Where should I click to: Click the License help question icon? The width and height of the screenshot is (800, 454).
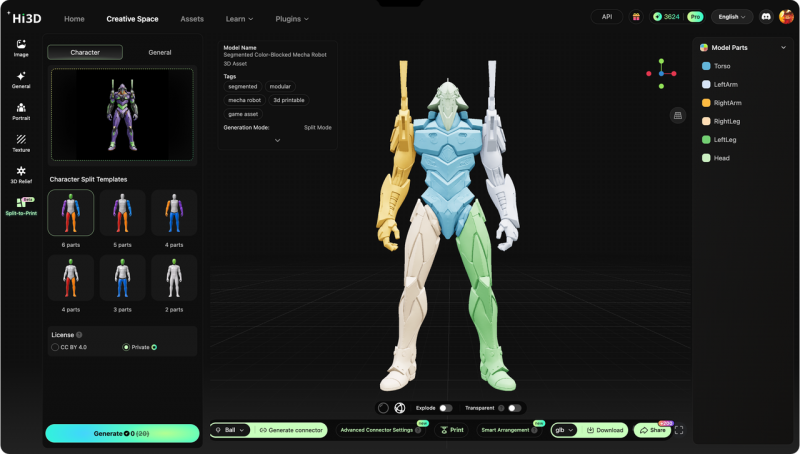point(79,335)
